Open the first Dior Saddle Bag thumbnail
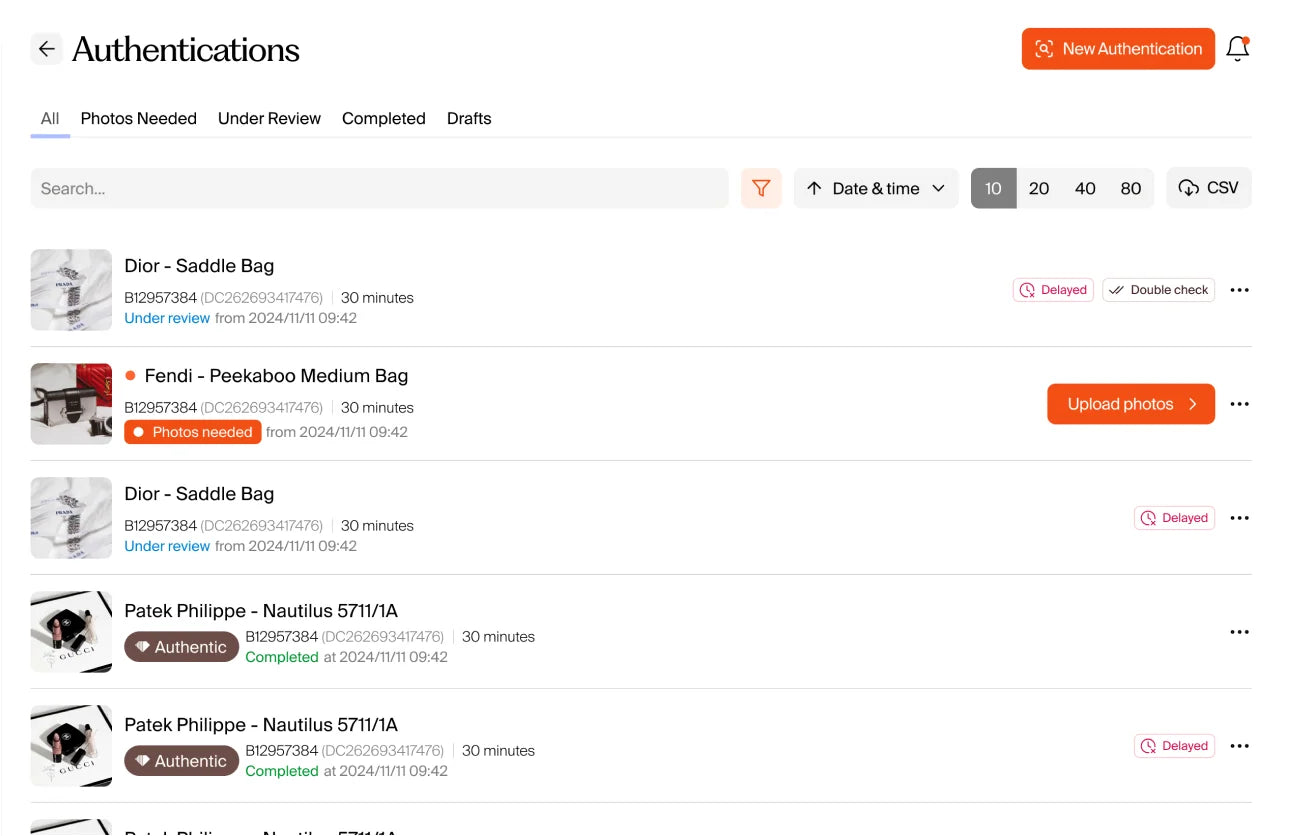The image size is (1306, 836). 71,290
